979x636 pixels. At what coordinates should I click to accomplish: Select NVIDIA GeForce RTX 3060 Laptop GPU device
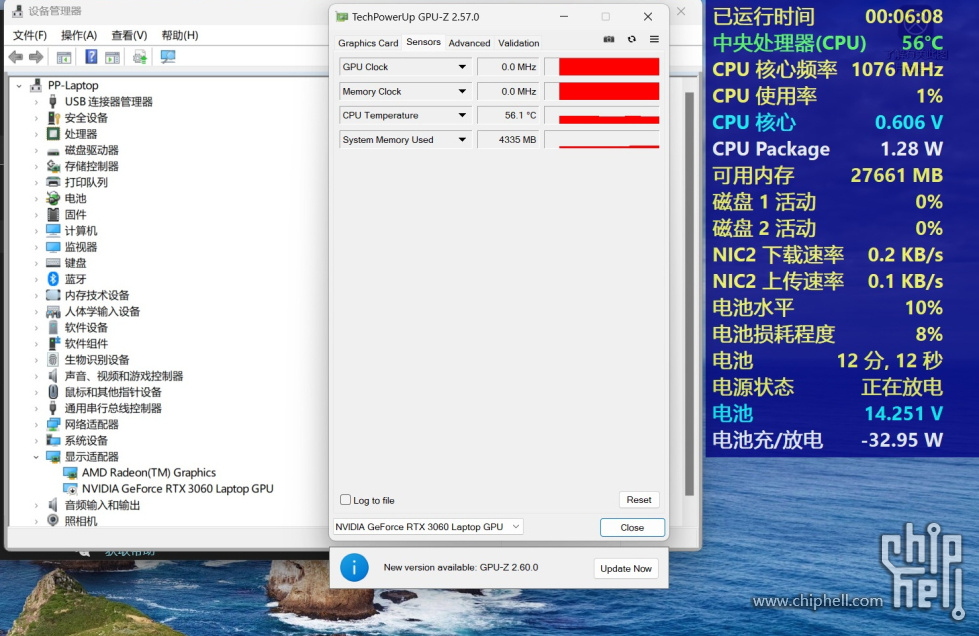[178, 489]
